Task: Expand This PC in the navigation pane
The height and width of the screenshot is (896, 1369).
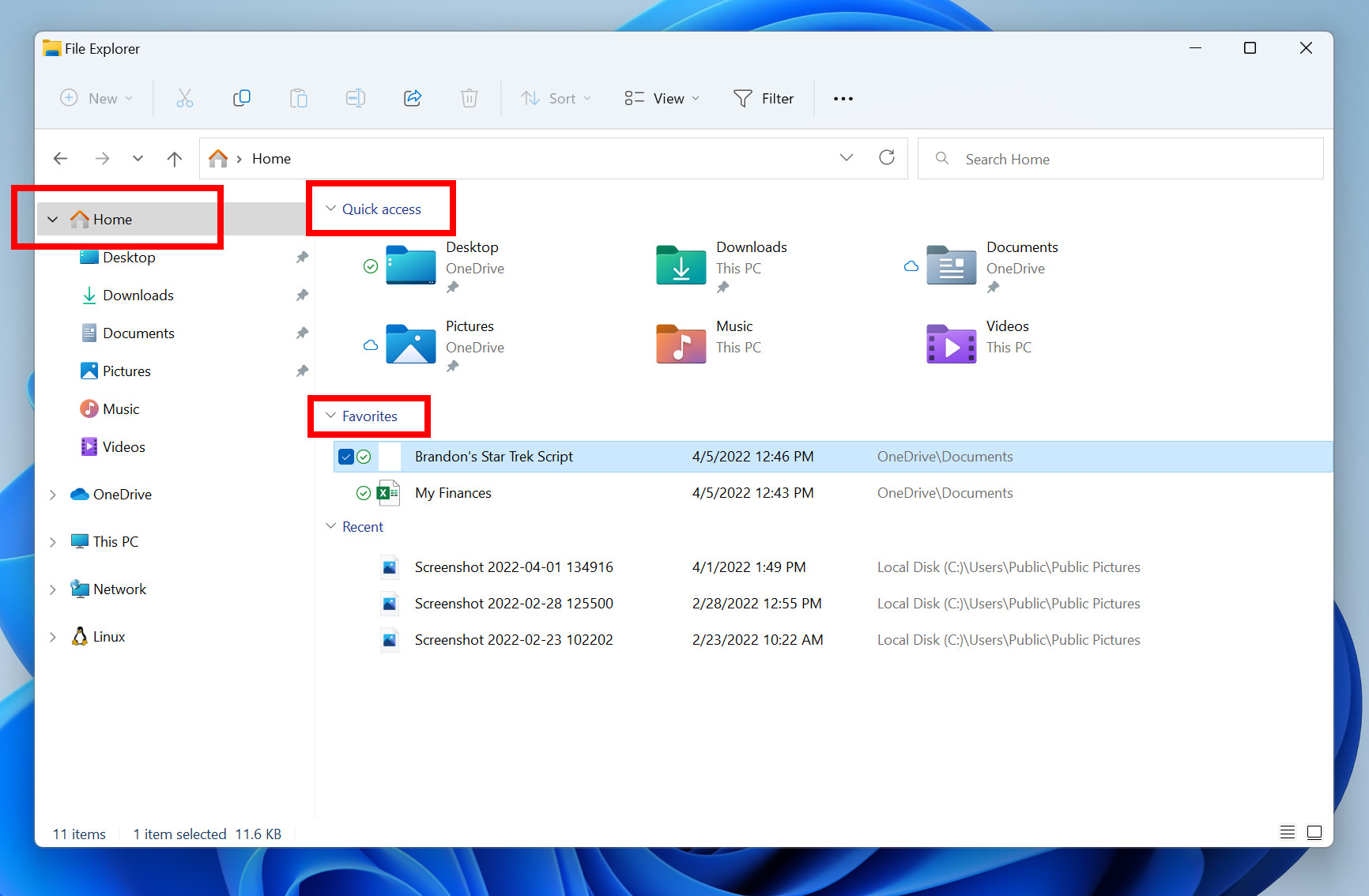Action: pos(52,541)
